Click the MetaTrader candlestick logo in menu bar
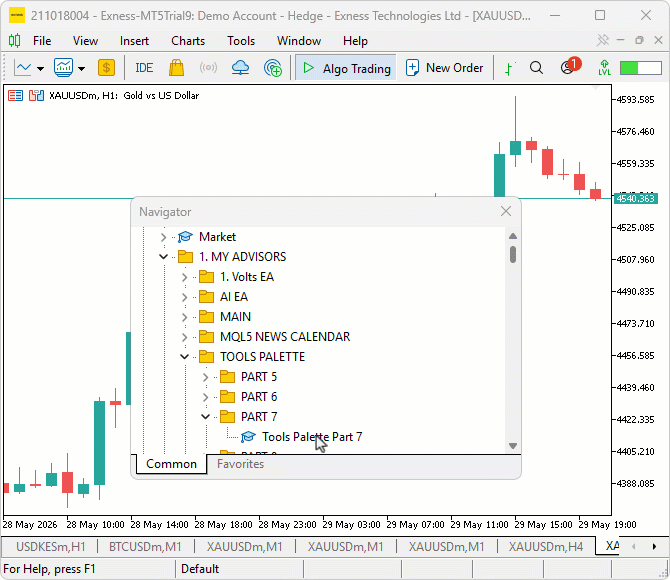Screen dimensions: 670x580 click(x=15, y=41)
